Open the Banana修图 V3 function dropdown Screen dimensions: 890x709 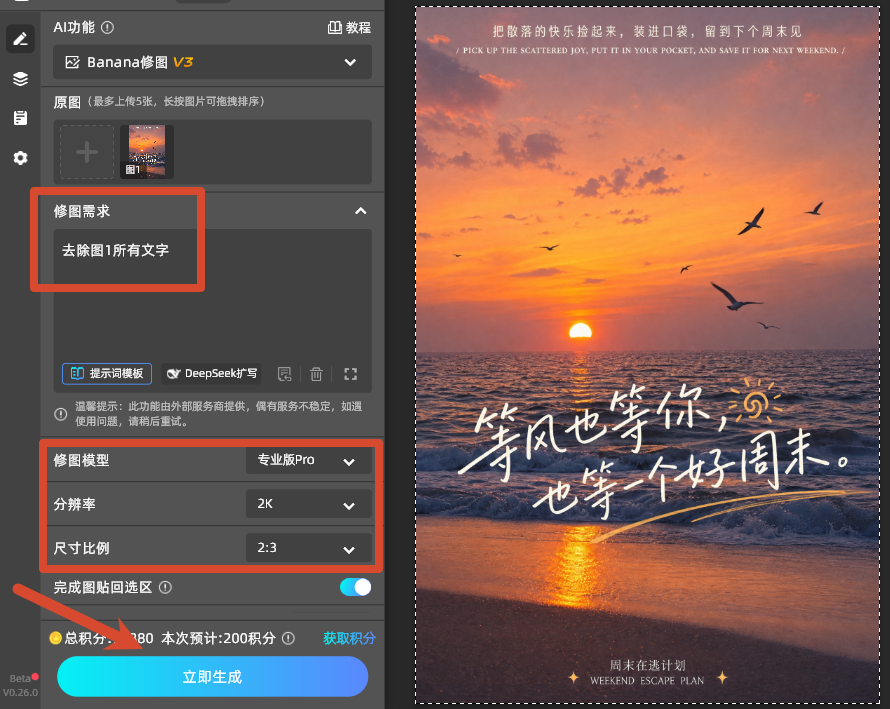(212, 62)
